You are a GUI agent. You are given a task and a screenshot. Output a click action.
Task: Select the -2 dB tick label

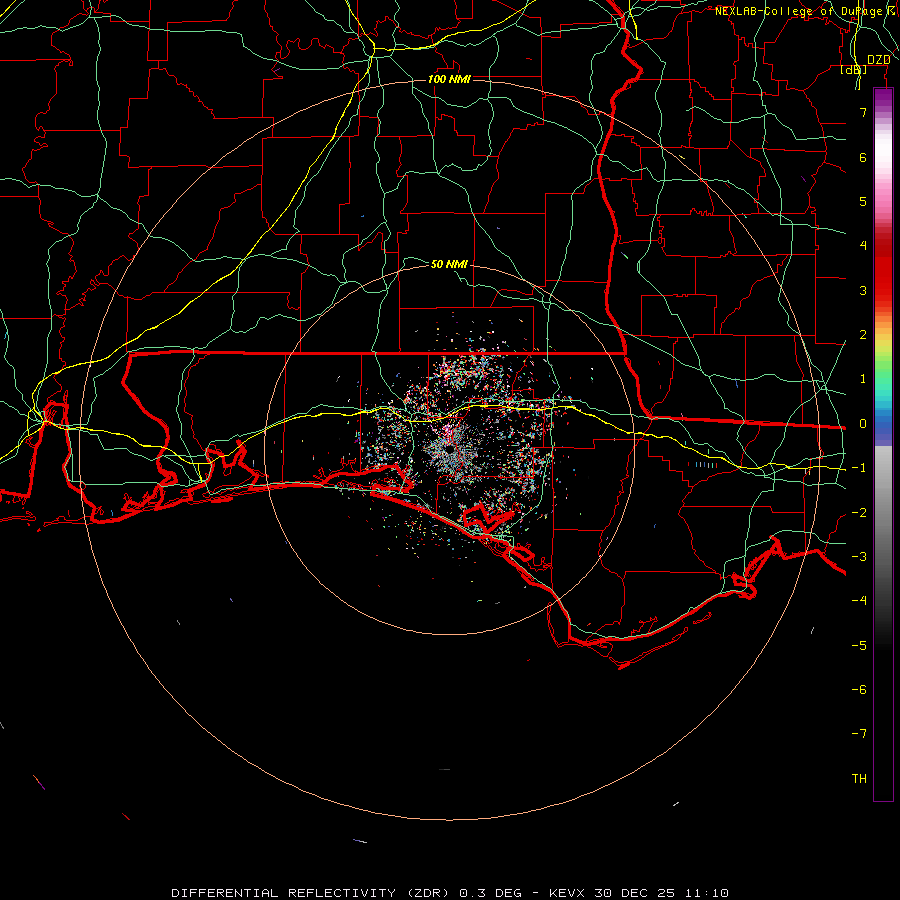click(x=859, y=513)
